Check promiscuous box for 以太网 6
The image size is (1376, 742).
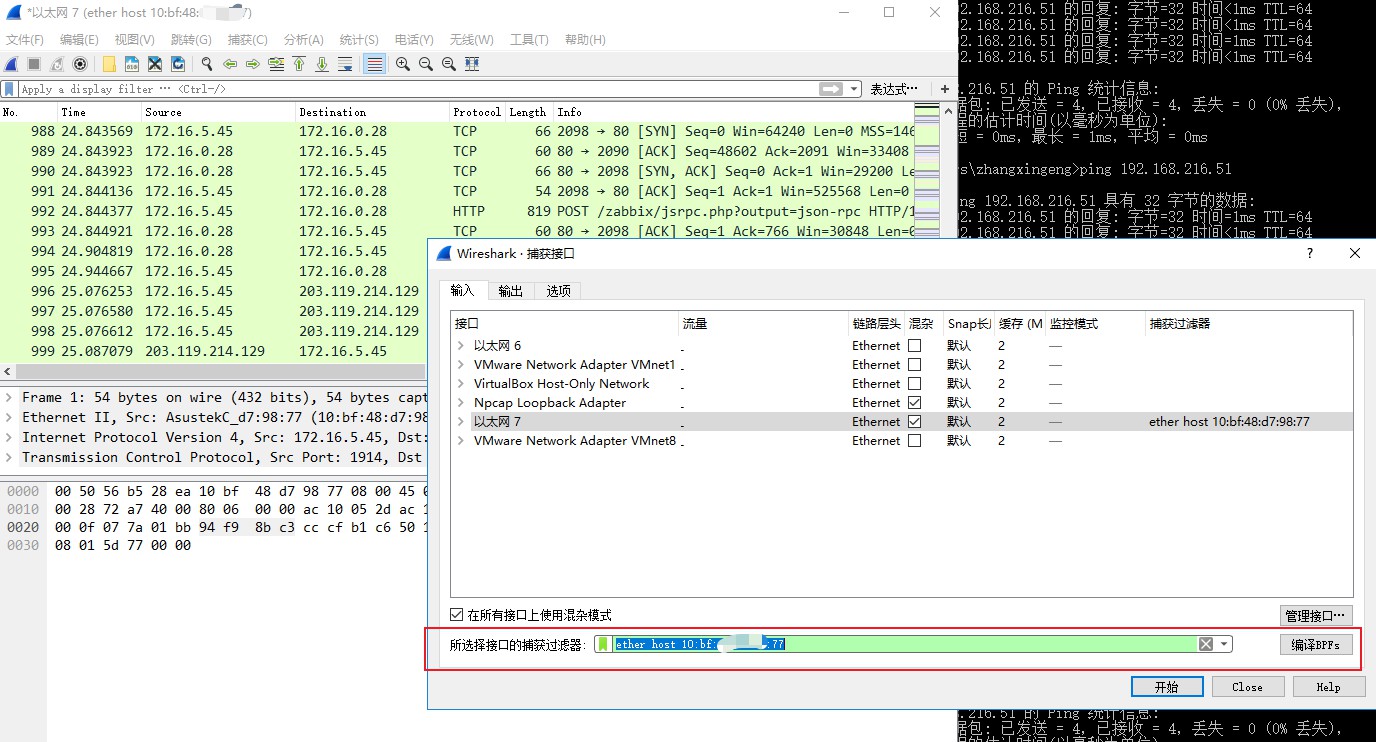pos(914,346)
